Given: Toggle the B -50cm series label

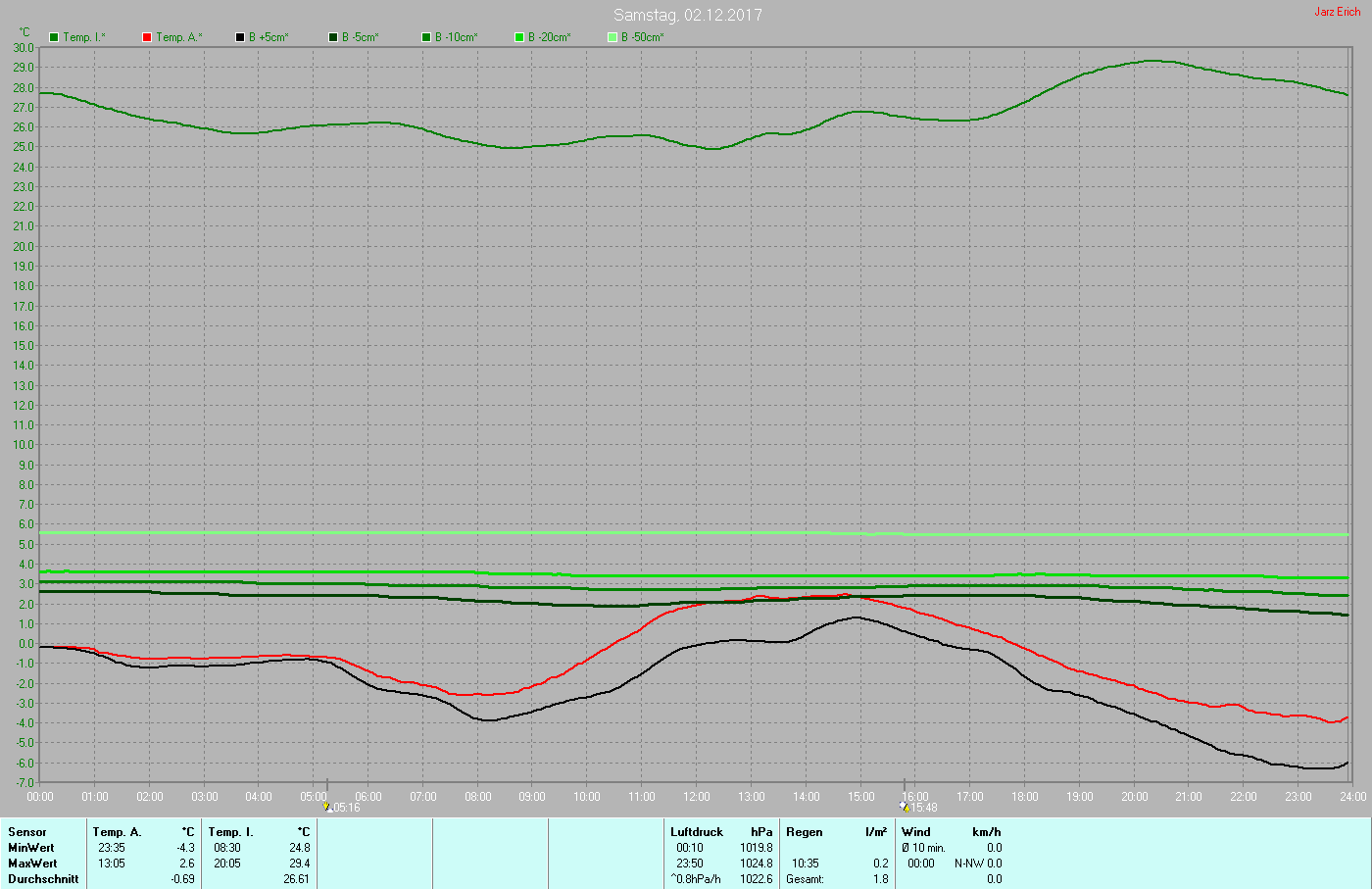Looking at the screenshot, I should coord(642,37).
